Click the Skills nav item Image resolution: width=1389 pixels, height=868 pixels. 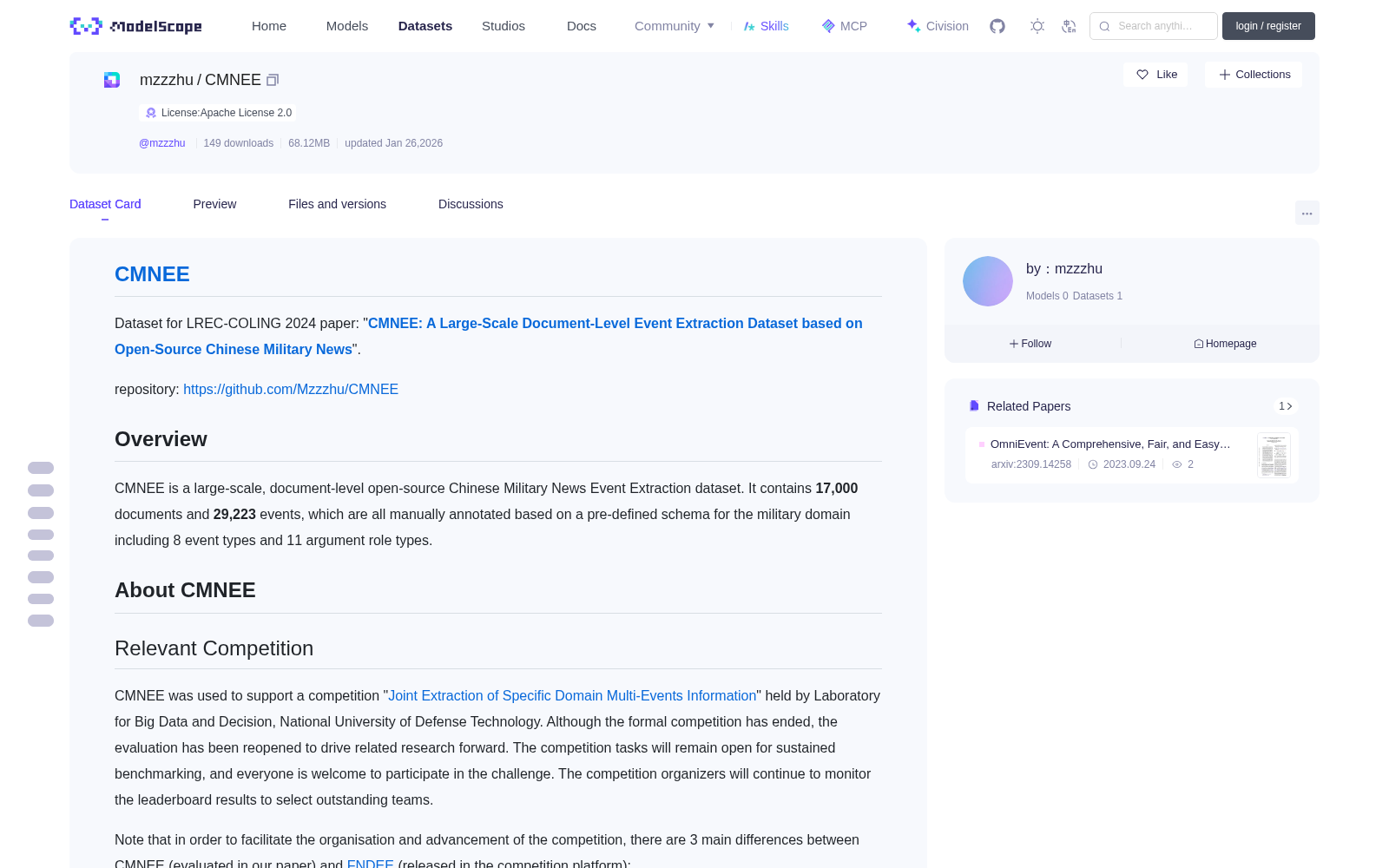tap(767, 26)
